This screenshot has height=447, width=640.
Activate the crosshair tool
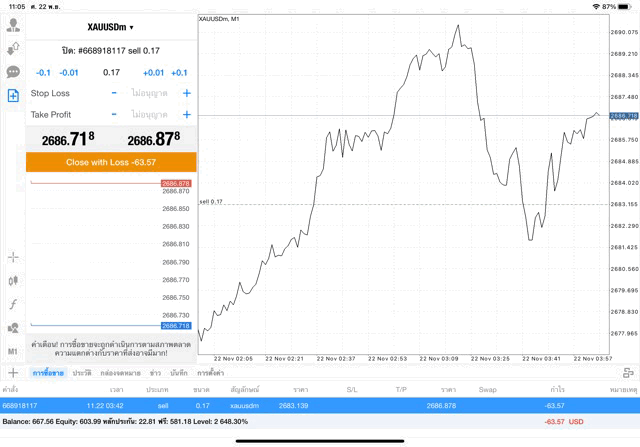pos(13,257)
